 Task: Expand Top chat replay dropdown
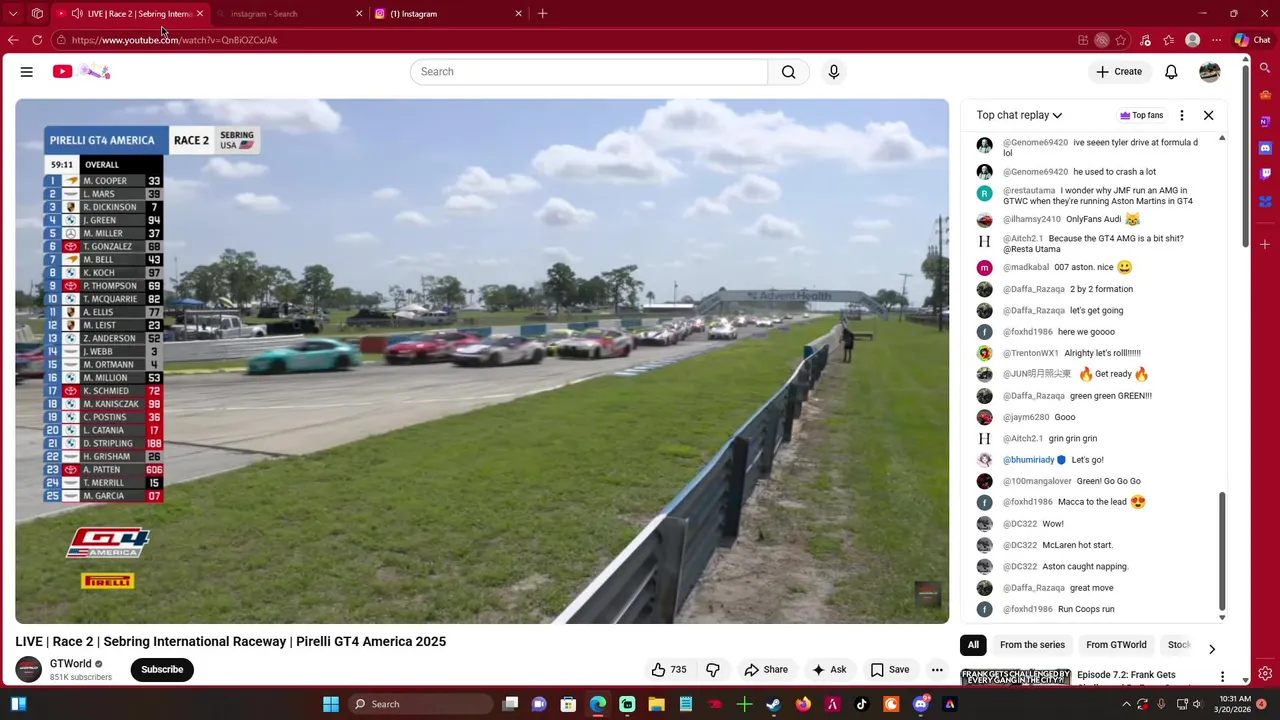coord(1019,115)
